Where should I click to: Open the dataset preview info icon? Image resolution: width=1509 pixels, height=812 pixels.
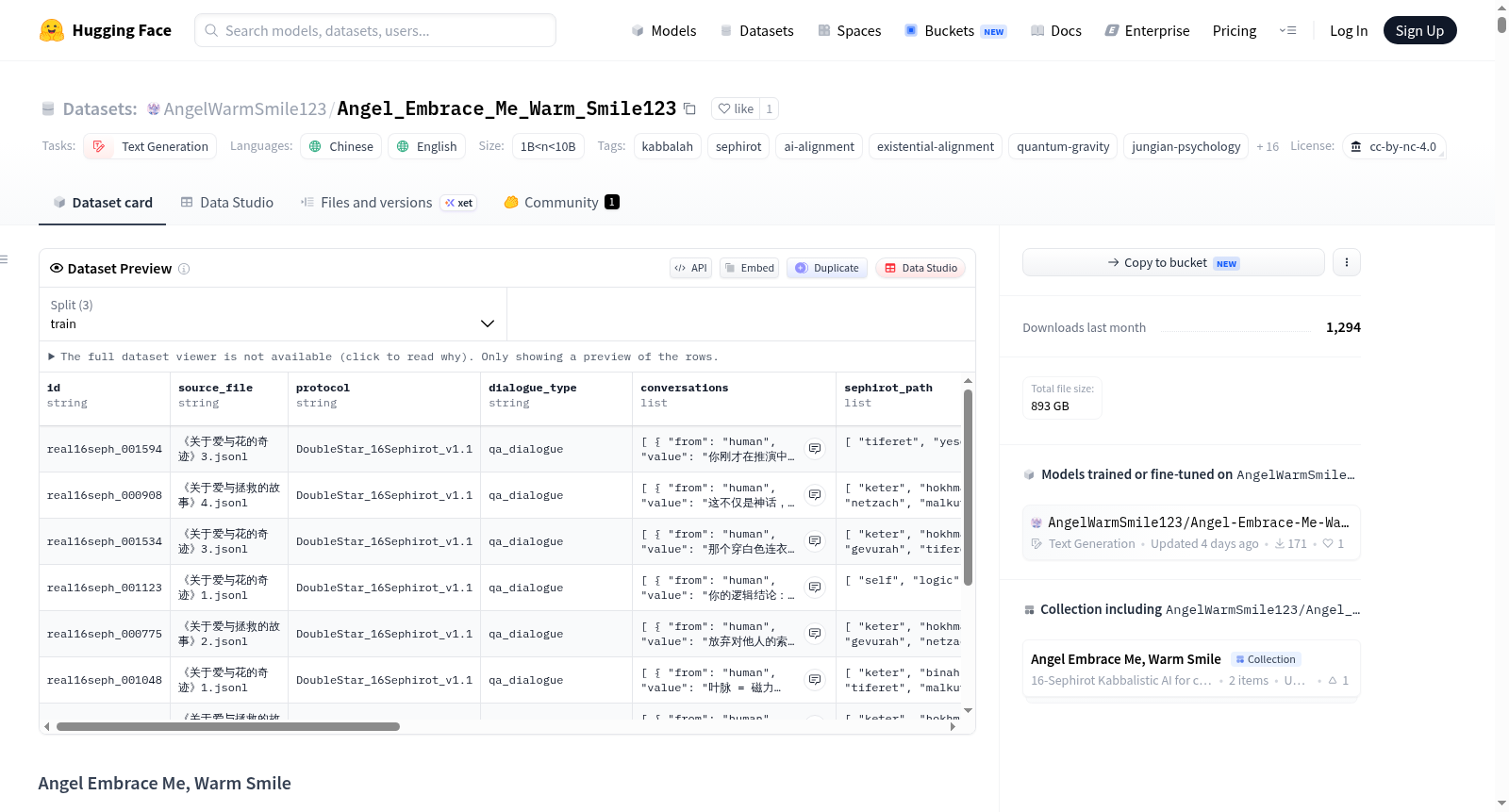pos(184,269)
